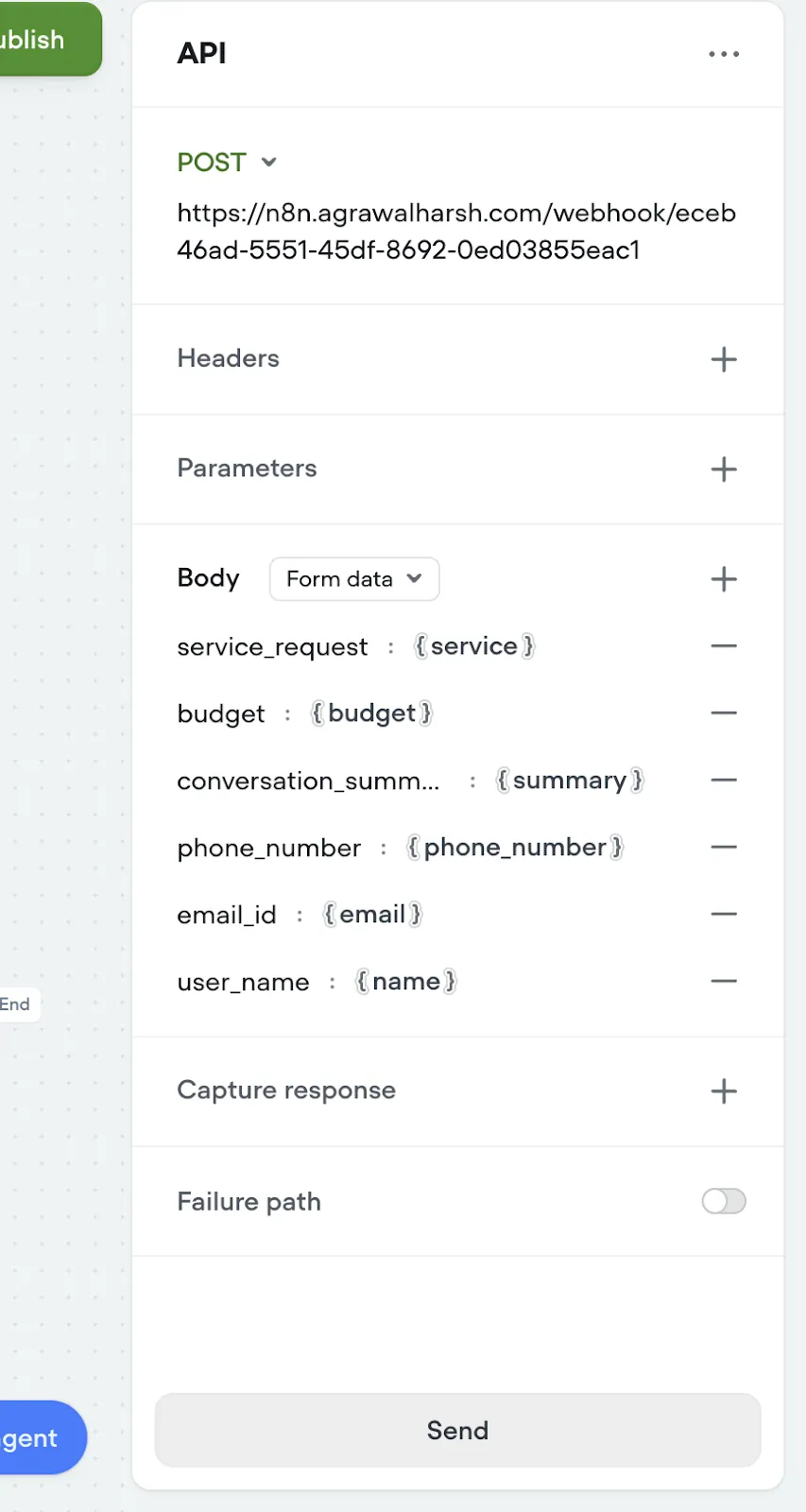
Task: Select the {service} variable value
Action: coord(475,646)
